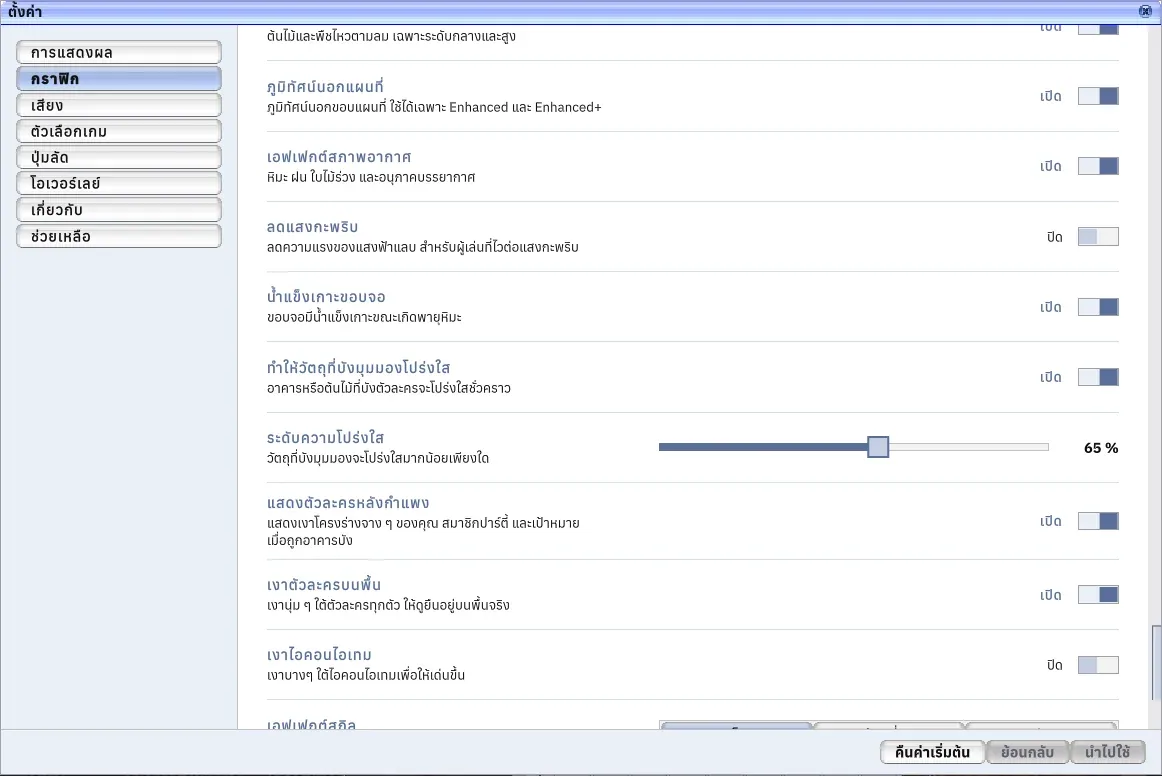Toggle ทำให้วัตถุที่บังมุมมองโปร่งใส switch
The width and height of the screenshot is (1162, 776).
coord(1098,377)
